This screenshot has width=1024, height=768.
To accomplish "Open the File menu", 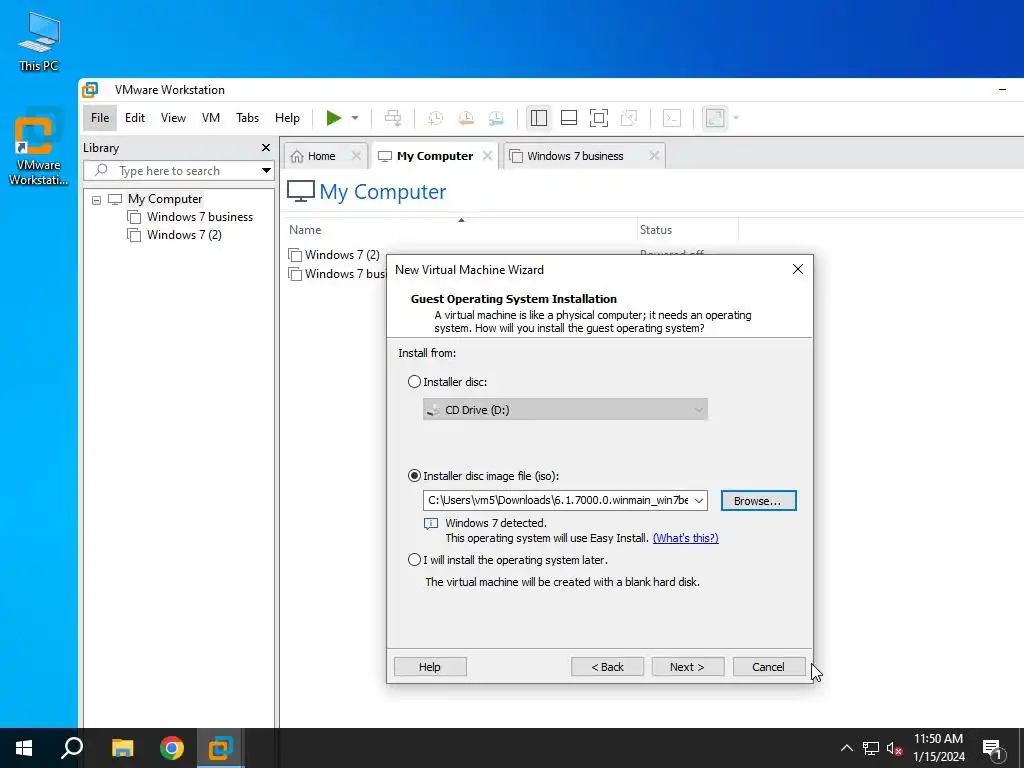I will tap(100, 118).
